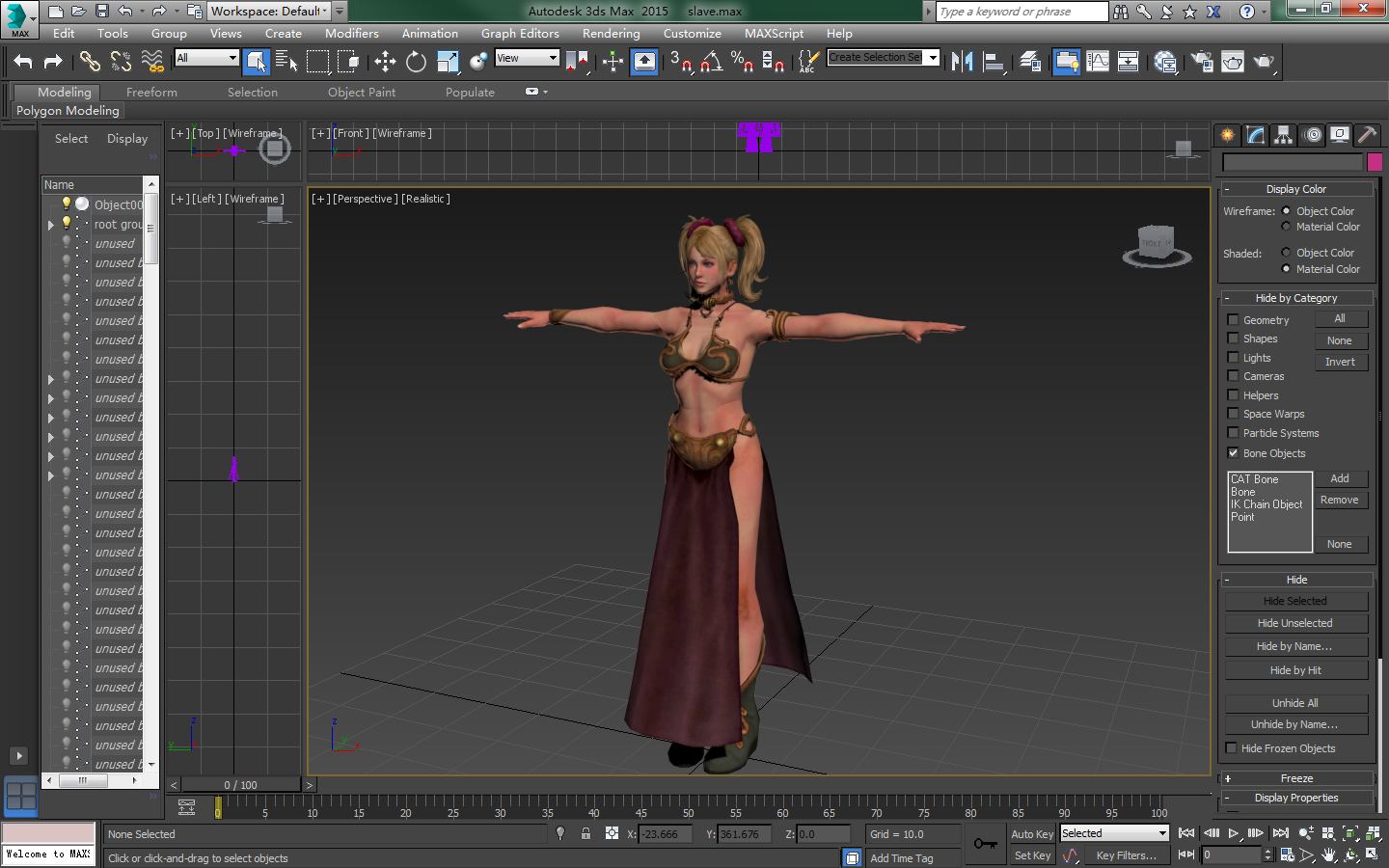Screen dimensions: 1389x868
Task: Open the Motion command panel tab
Action: coord(1312,135)
